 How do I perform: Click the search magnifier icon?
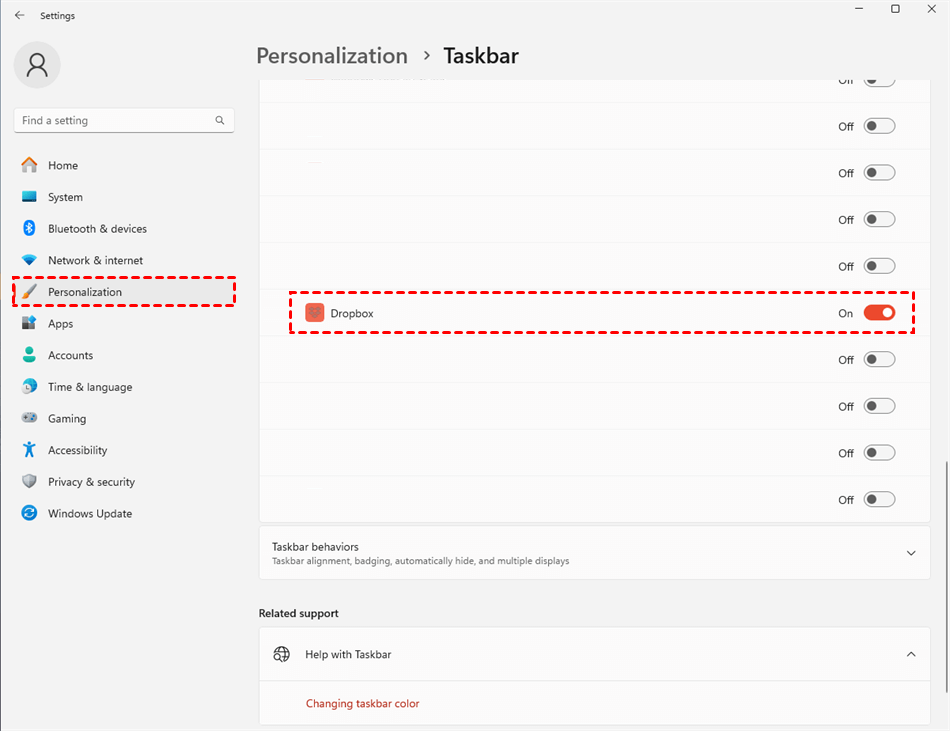(220, 120)
